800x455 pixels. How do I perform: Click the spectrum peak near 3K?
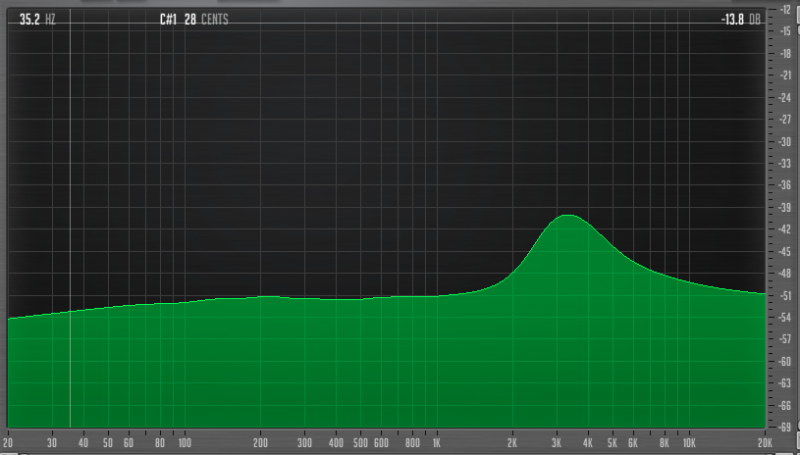point(568,216)
